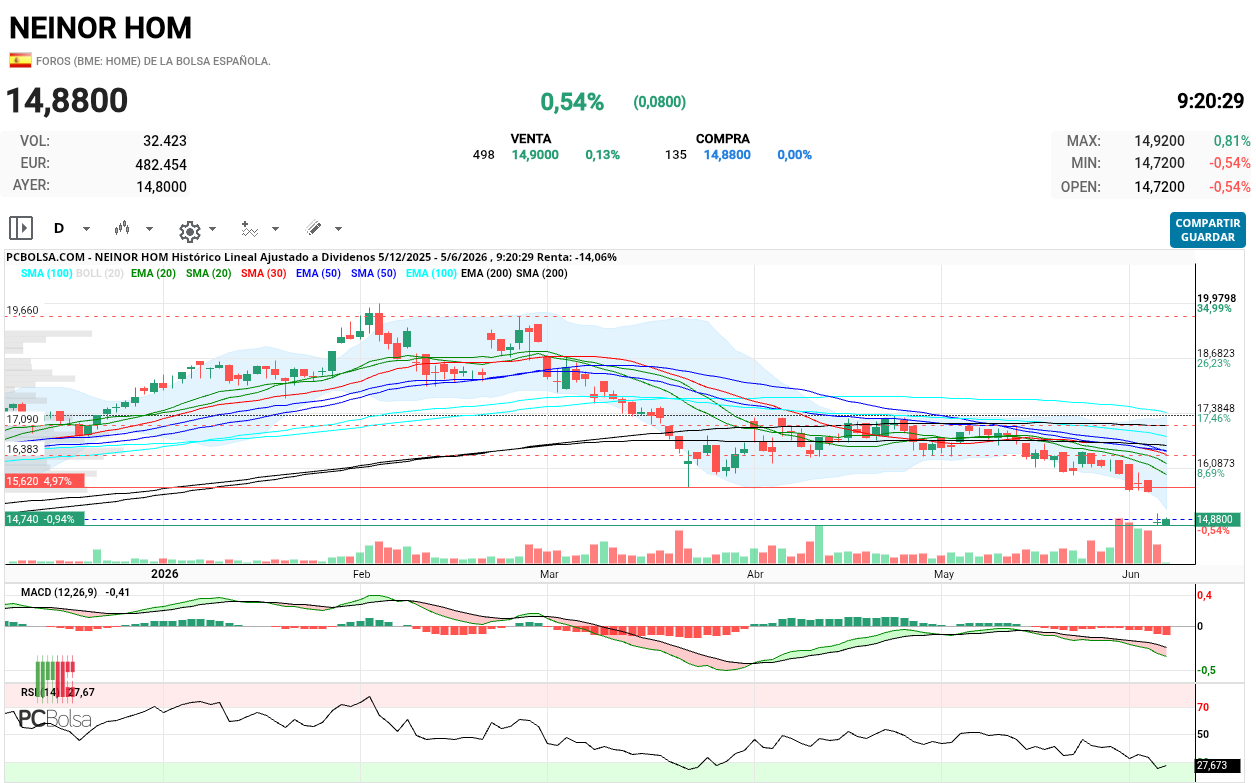The image size is (1256, 783).
Task: Click the Feb month axis label
Action: point(362,574)
